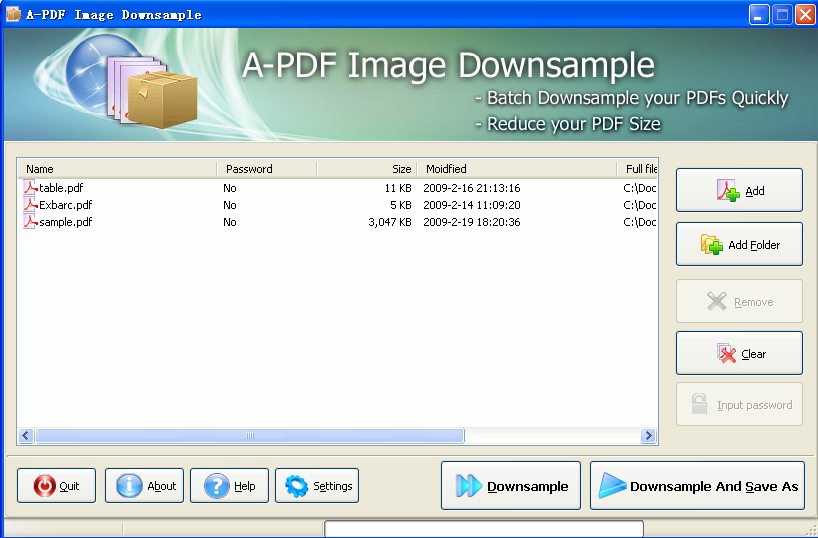
Task: Click the Settings gear icon
Action: 297,486
